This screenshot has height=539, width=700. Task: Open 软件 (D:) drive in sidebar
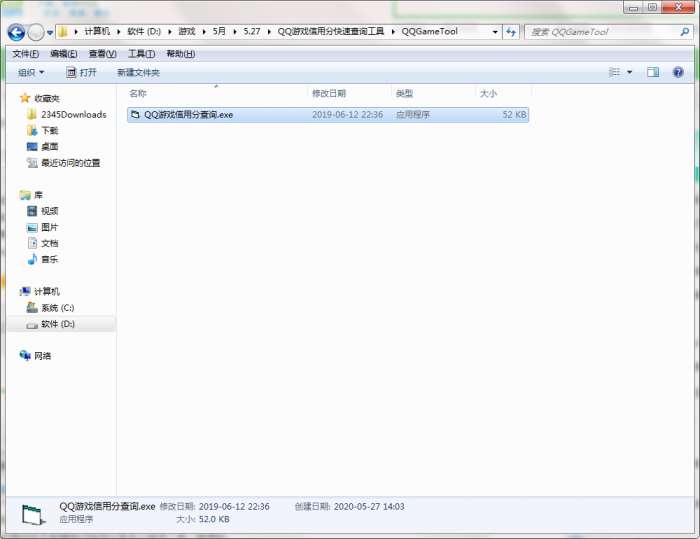[58, 324]
